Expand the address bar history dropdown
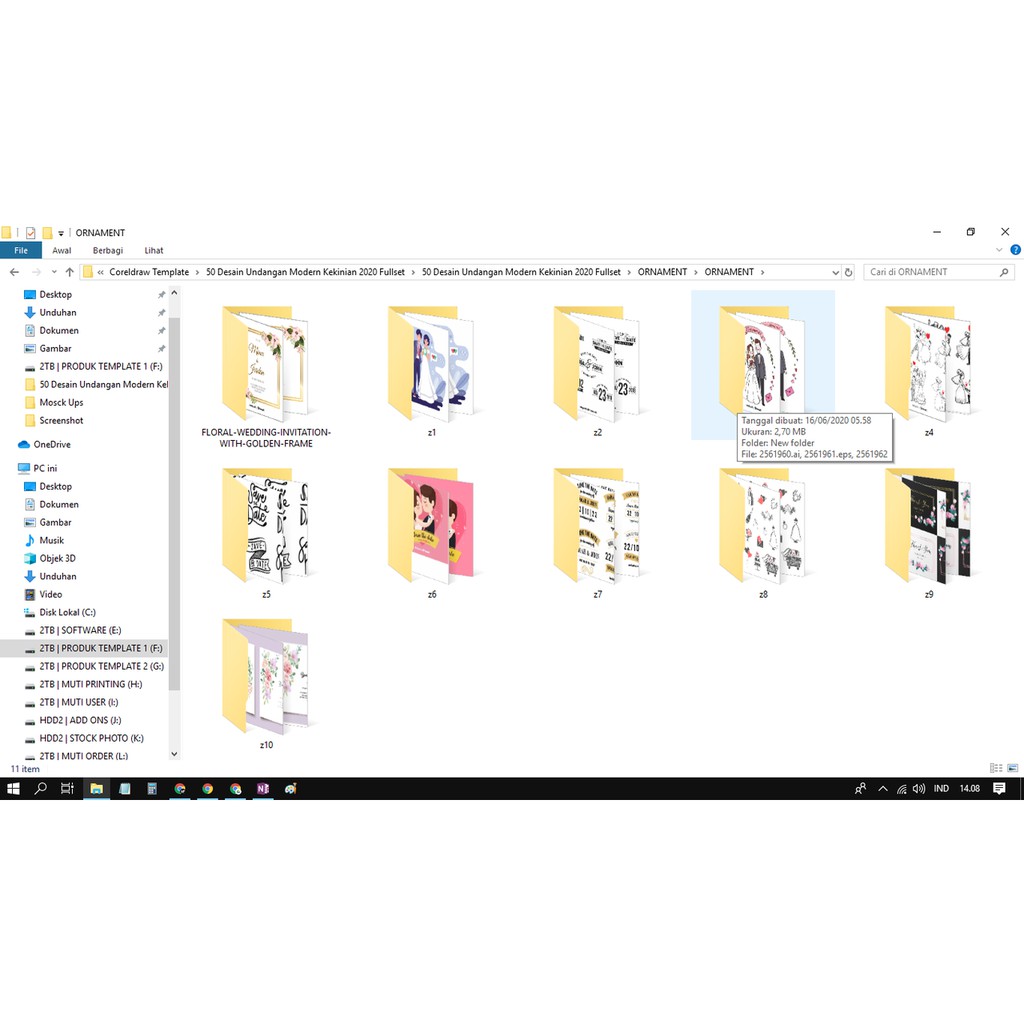Image resolution: width=1024 pixels, height=1024 pixels. [835, 272]
